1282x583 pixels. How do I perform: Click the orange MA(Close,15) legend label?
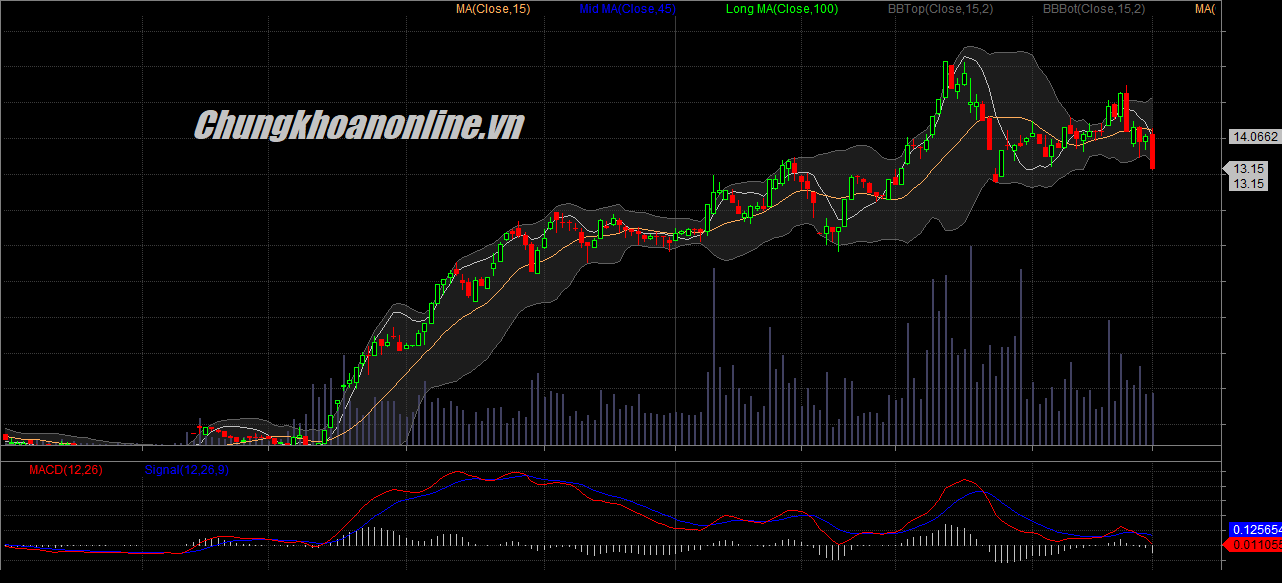493,9
